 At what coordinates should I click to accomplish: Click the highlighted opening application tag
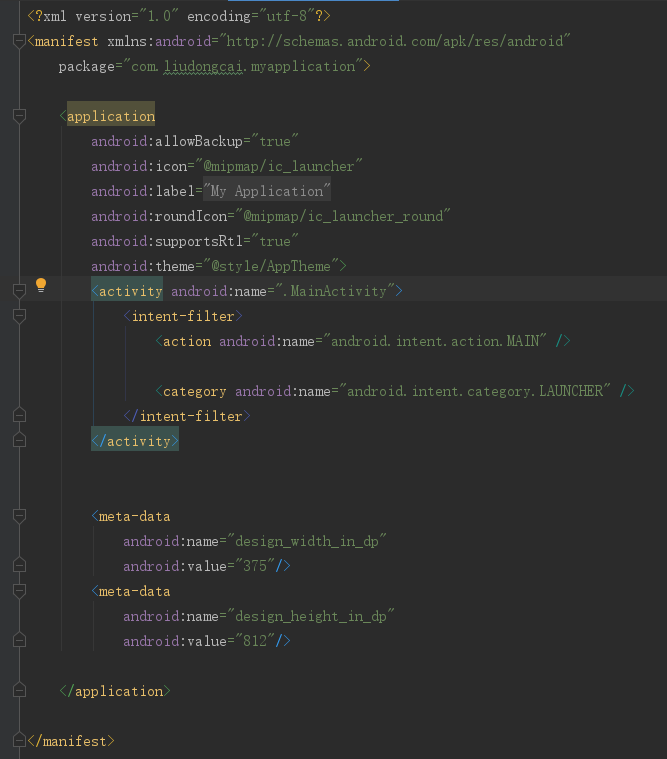[111, 116]
